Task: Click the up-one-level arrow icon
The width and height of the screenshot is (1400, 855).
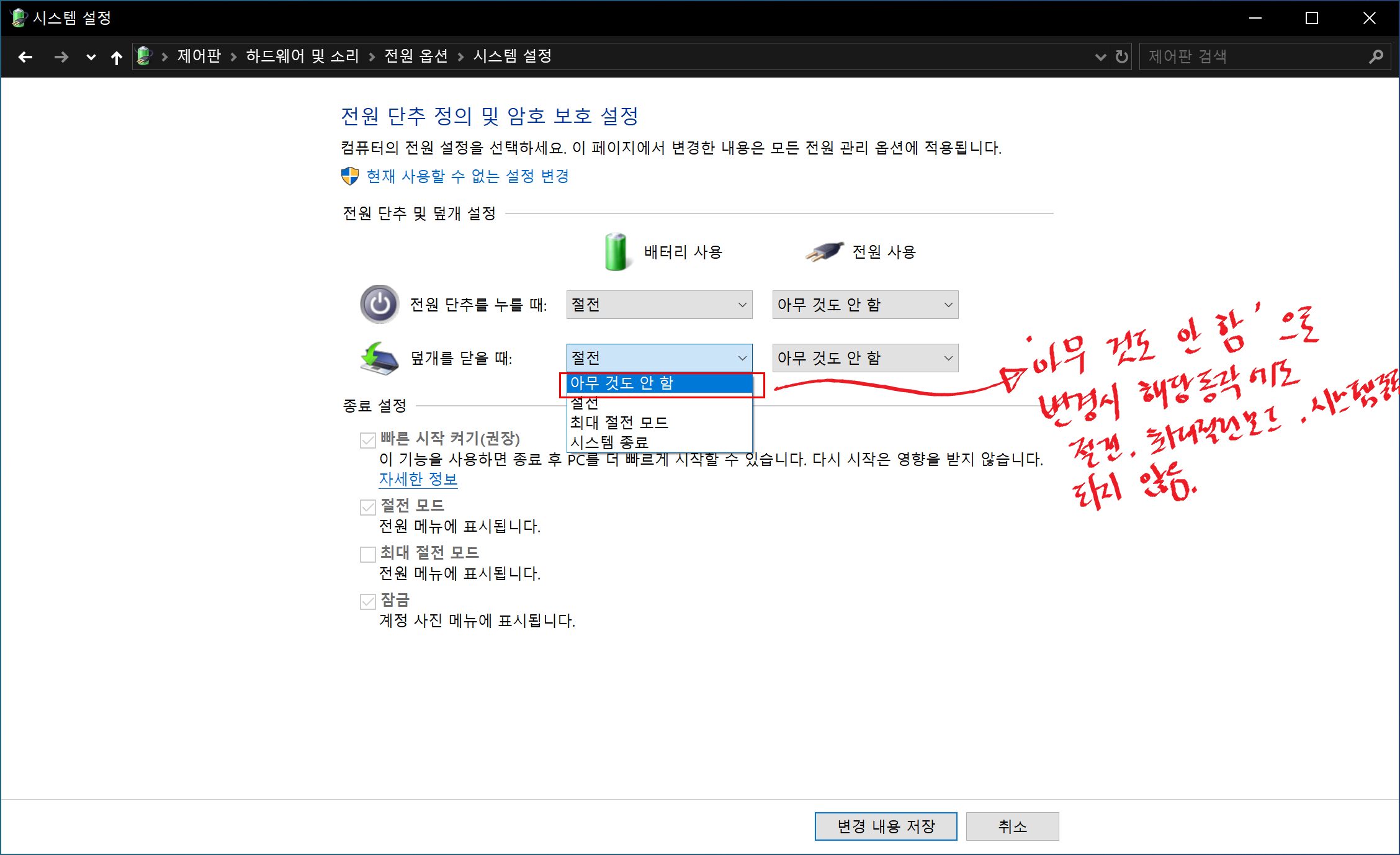Action: click(116, 58)
